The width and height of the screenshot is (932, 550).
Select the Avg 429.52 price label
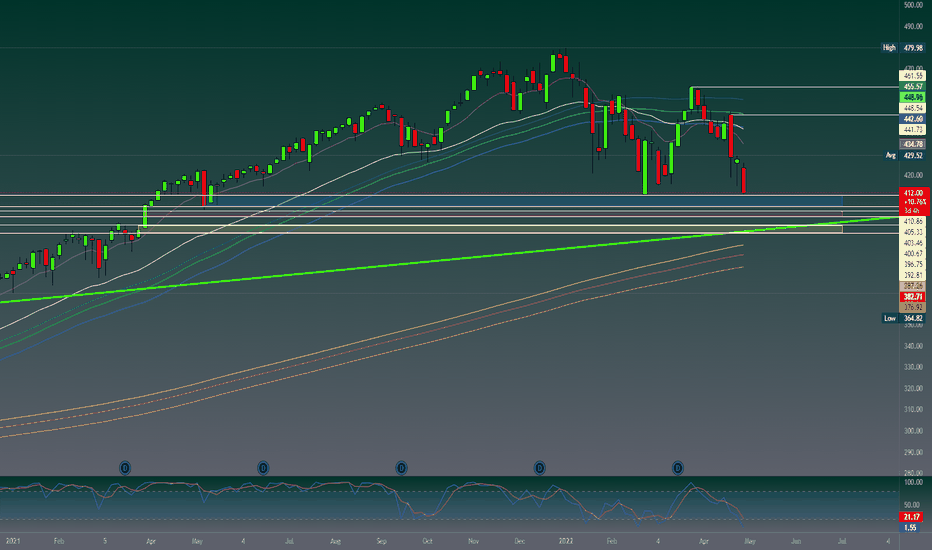[904, 155]
